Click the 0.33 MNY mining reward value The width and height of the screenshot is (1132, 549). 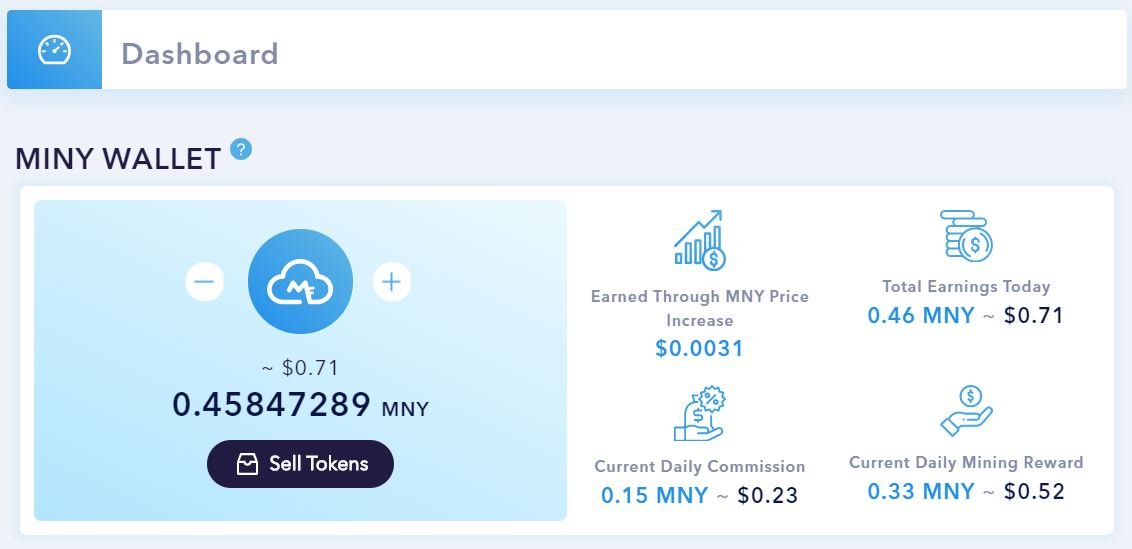tap(921, 491)
